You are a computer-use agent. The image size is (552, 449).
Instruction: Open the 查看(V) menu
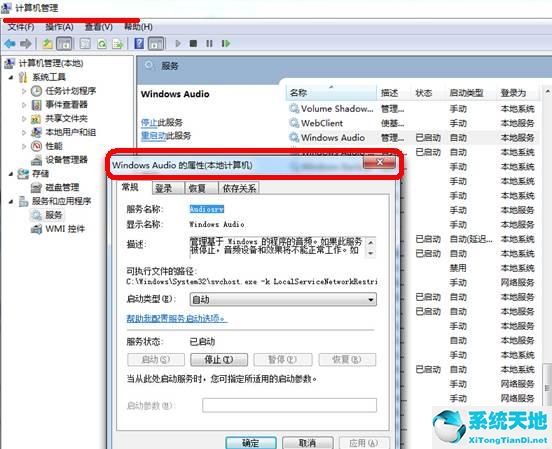pyautogui.click(x=99, y=27)
